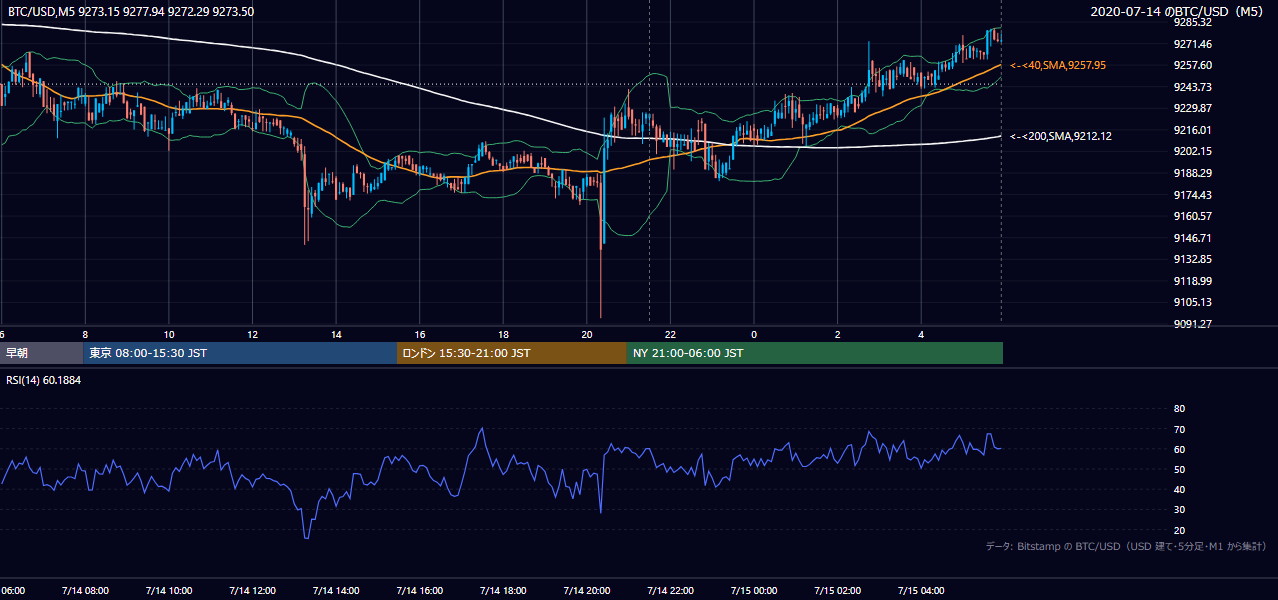
Task: Click the 7/14 18:00 bottom time label
Action: point(503,590)
